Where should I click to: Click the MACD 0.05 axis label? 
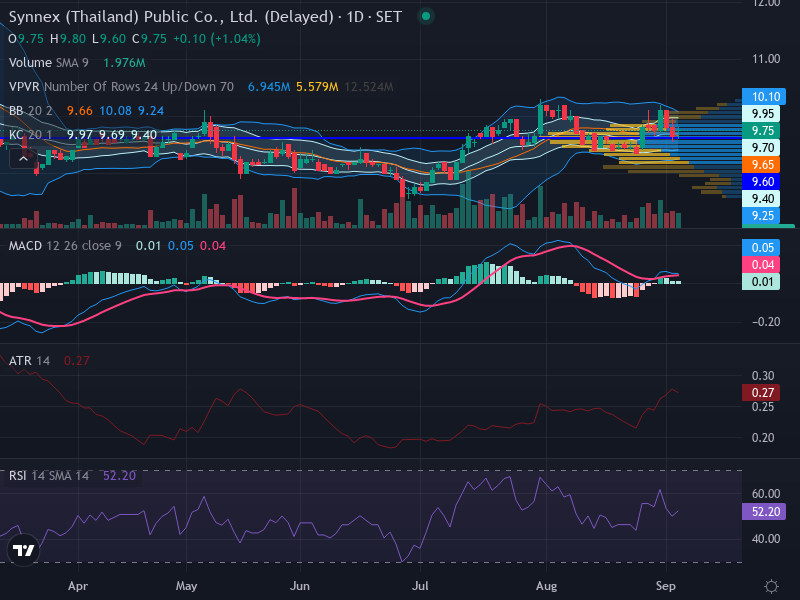(761, 247)
